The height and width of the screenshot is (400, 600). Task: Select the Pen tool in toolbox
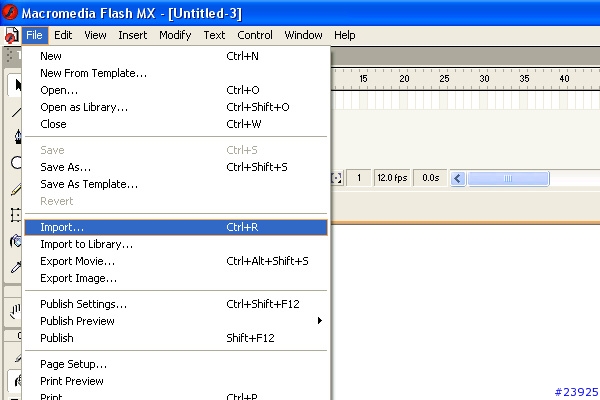tap(18, 137)
